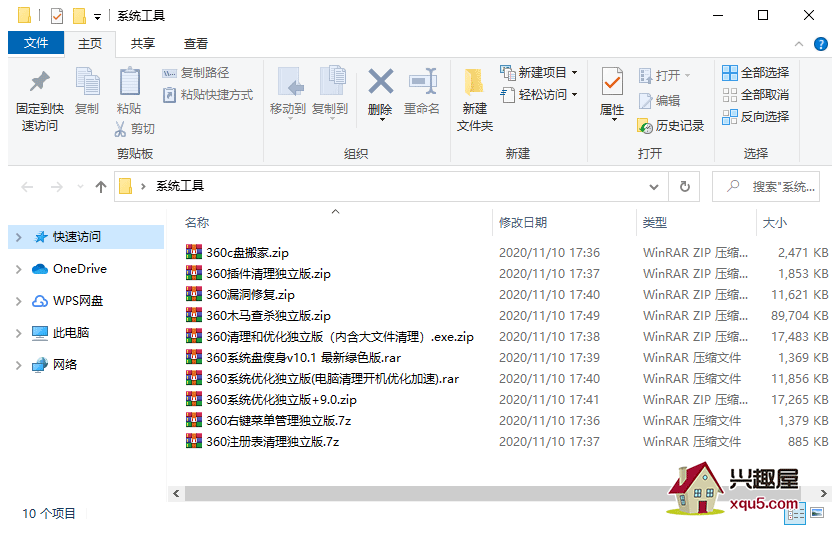840x533 pixels.
Task: Open the address bar history dropdown
Action: coord(654,187)
